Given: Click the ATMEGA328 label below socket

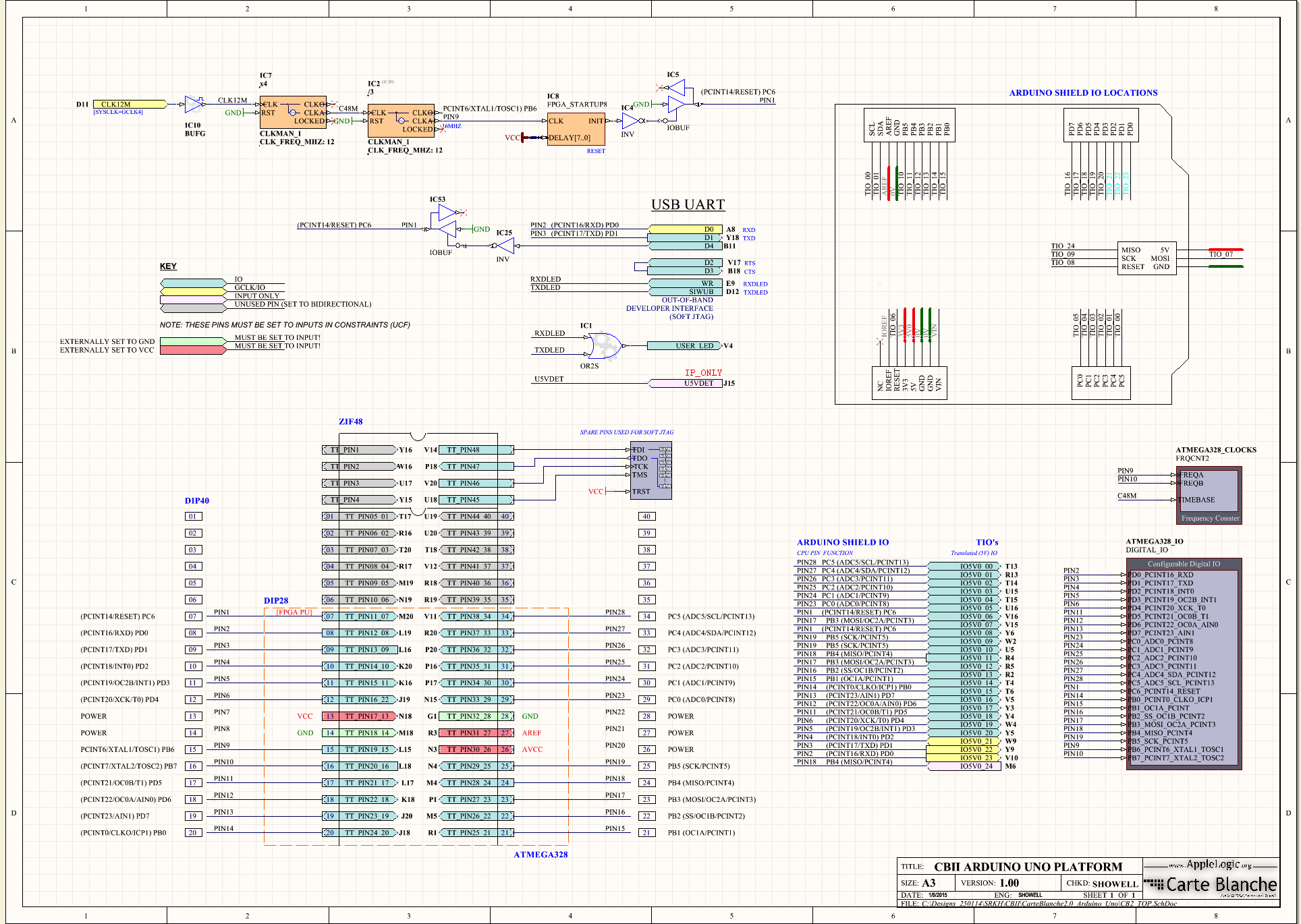Looking at the screenshot, I should pos(541,855).
